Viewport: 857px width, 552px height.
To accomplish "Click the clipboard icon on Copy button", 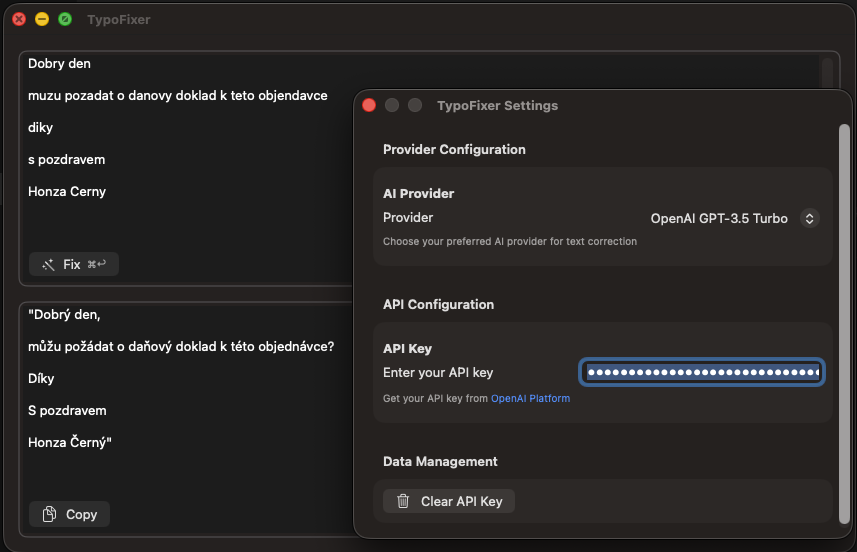I will [x=49, y=514].
